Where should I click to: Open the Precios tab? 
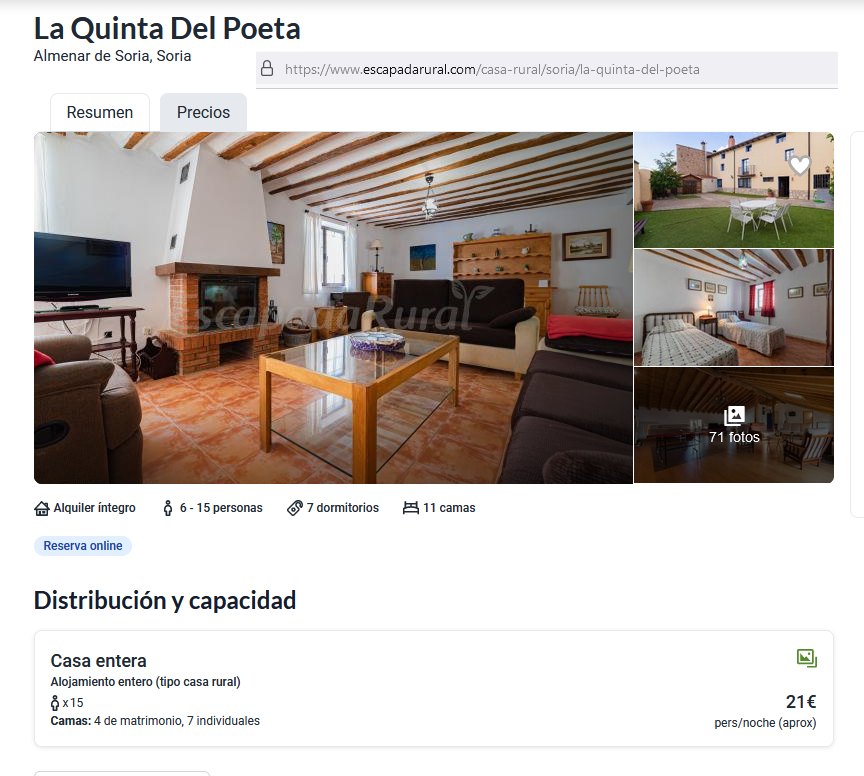[x=203, y=112]
